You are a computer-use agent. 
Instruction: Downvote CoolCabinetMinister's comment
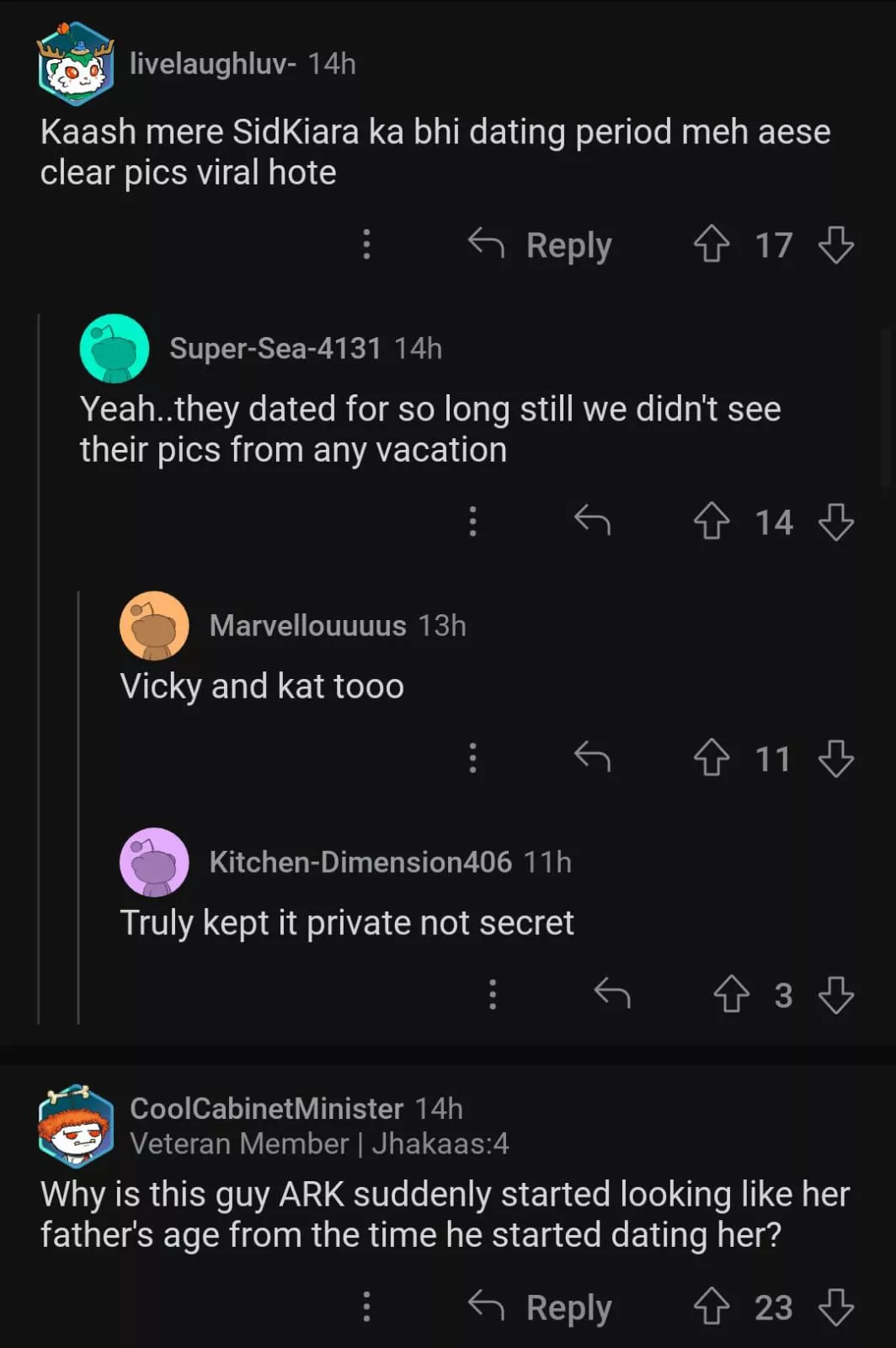point(835,1307)
